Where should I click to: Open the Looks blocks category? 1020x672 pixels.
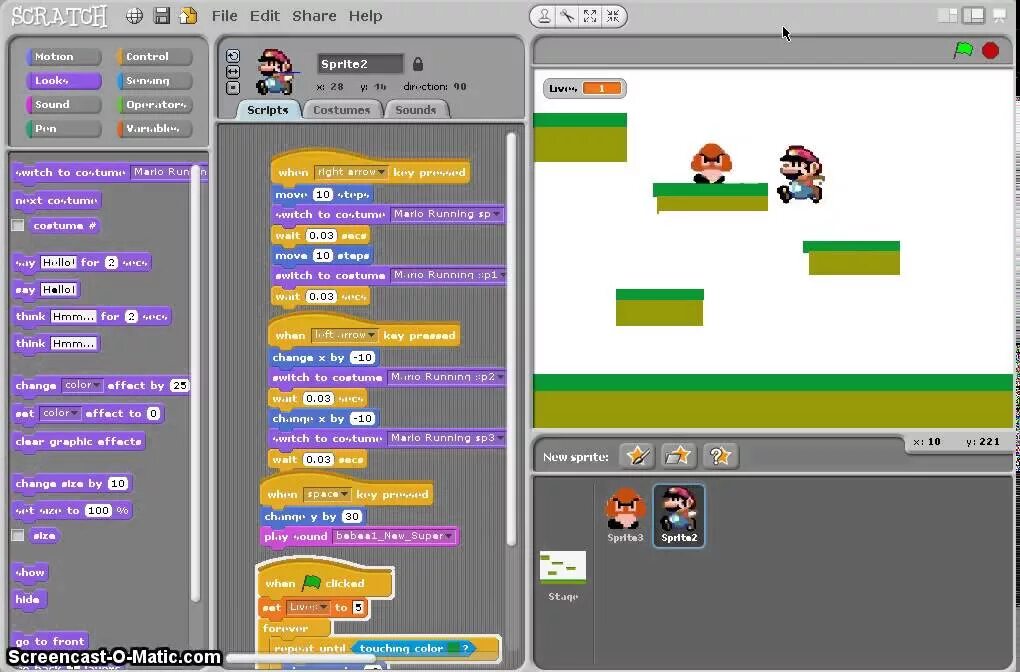tap(64, 81)
